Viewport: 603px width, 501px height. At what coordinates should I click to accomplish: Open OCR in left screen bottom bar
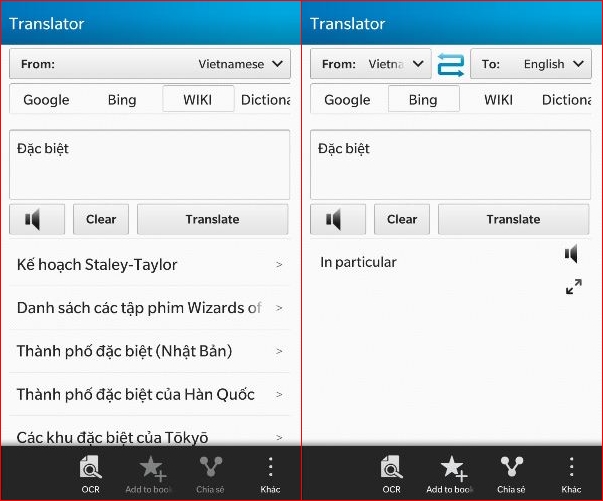click(x=90, y=474)
